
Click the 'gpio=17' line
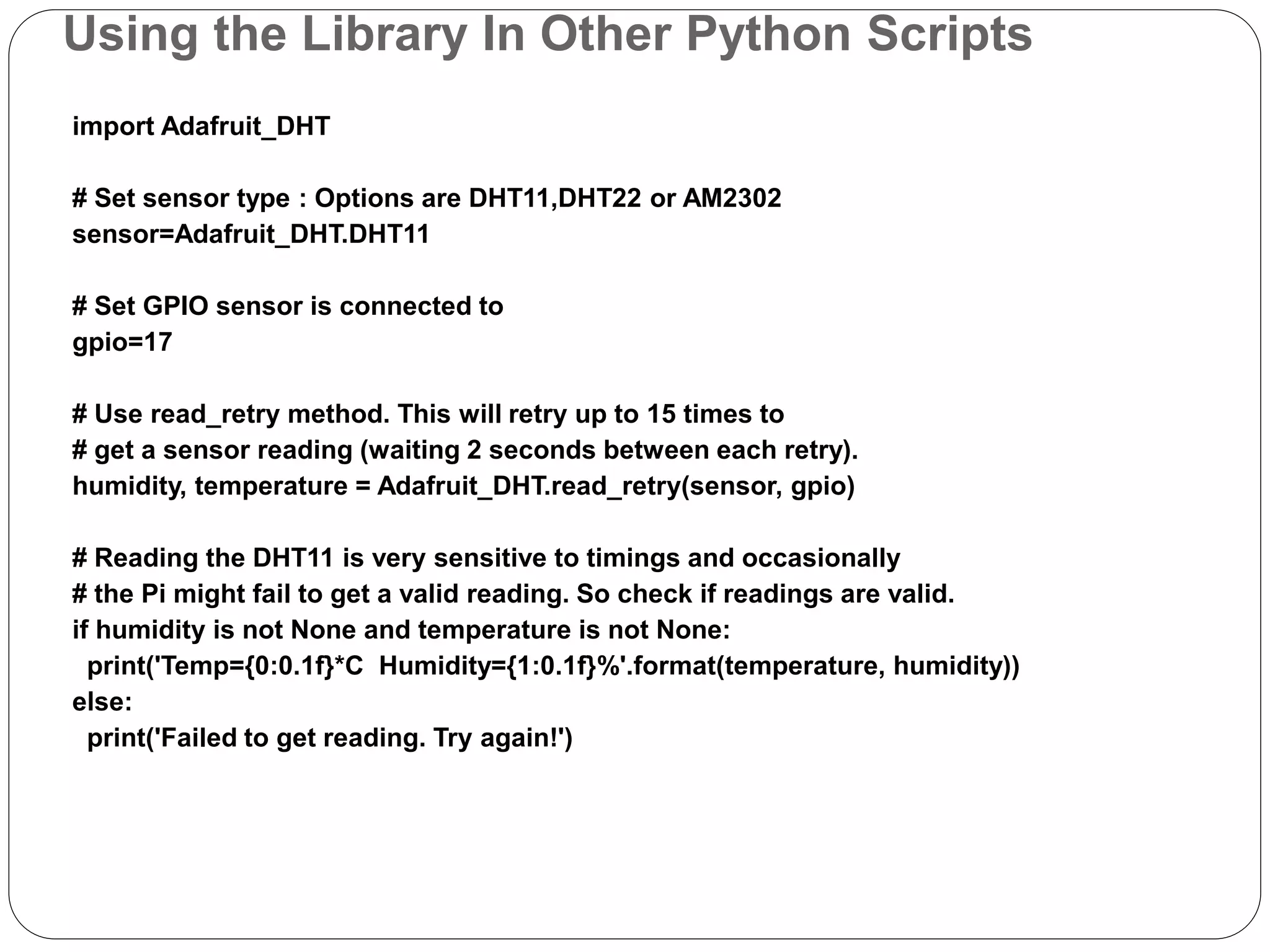122,342
